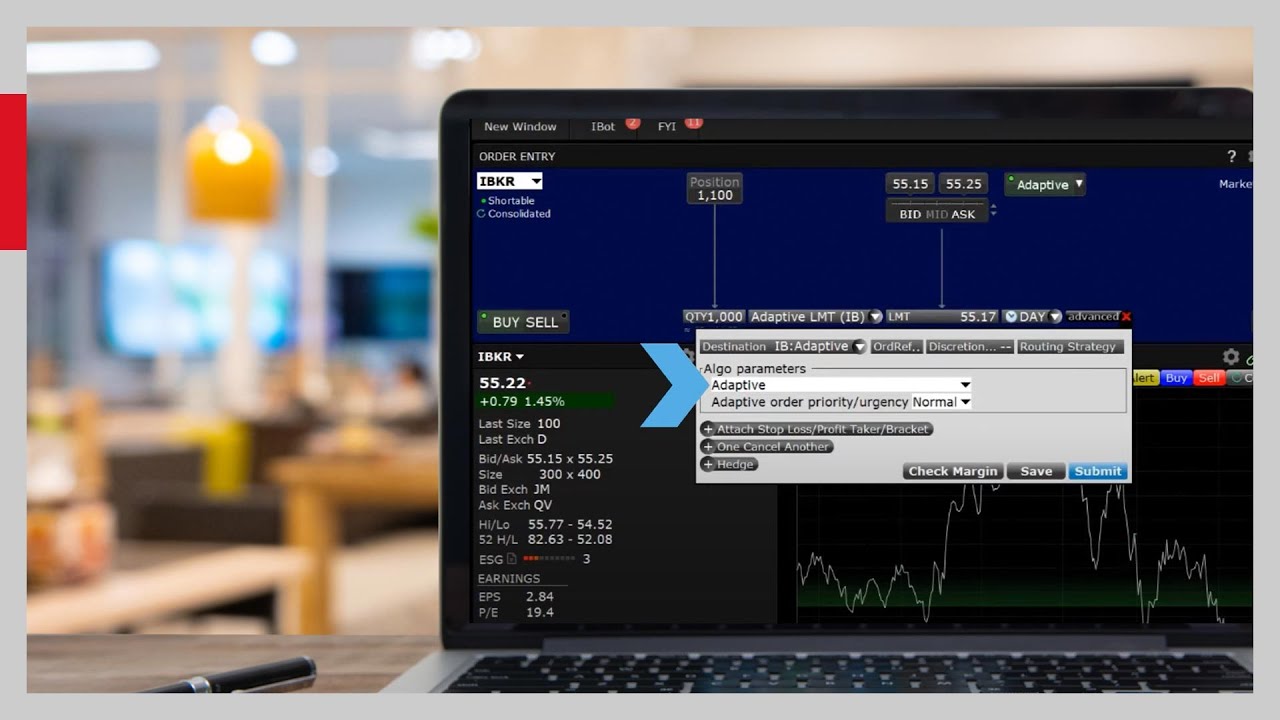Click the Size 300 x 400 row

(539, 474)
